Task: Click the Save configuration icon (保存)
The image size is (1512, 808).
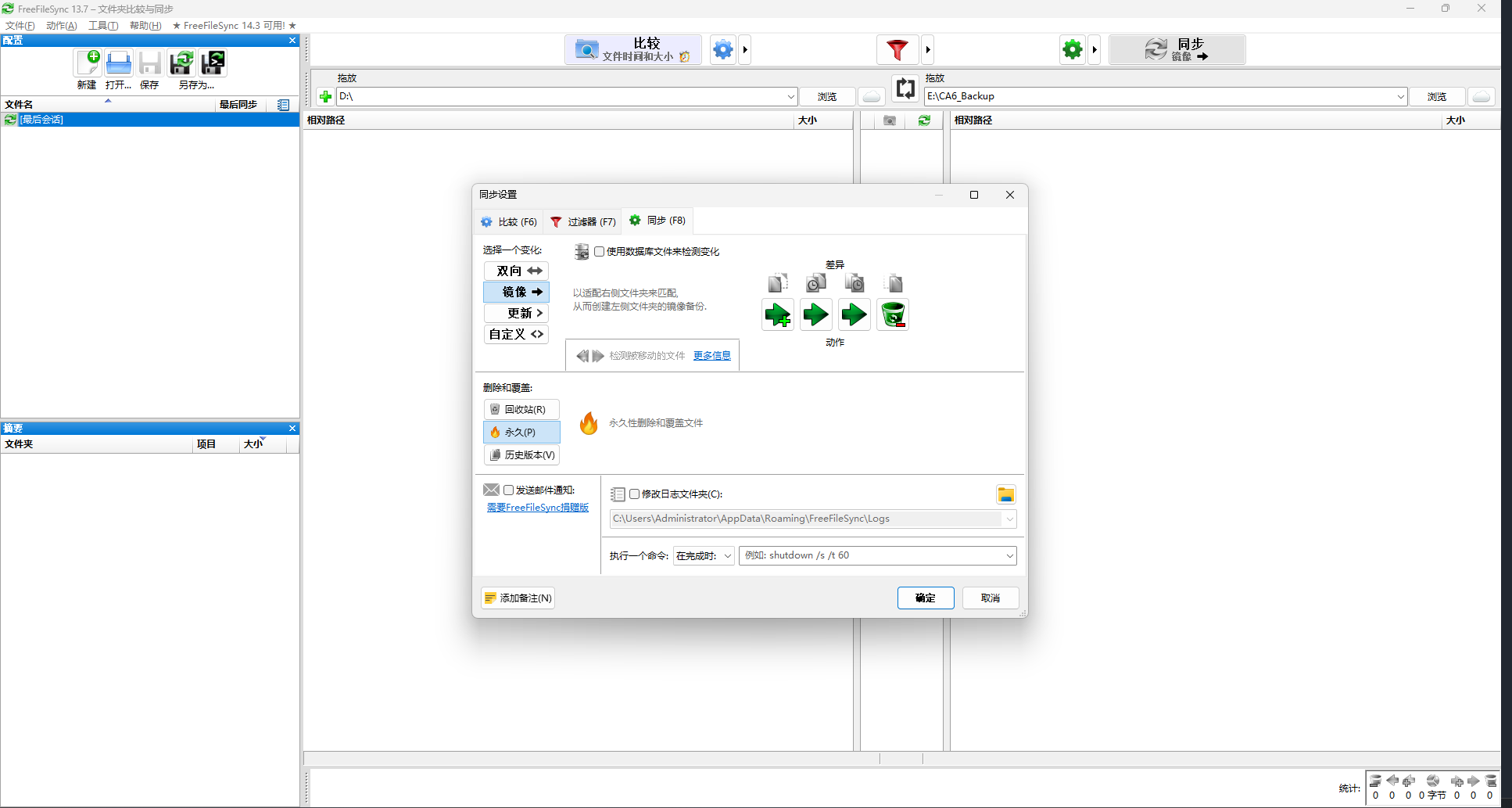Action: click(150, 63)
